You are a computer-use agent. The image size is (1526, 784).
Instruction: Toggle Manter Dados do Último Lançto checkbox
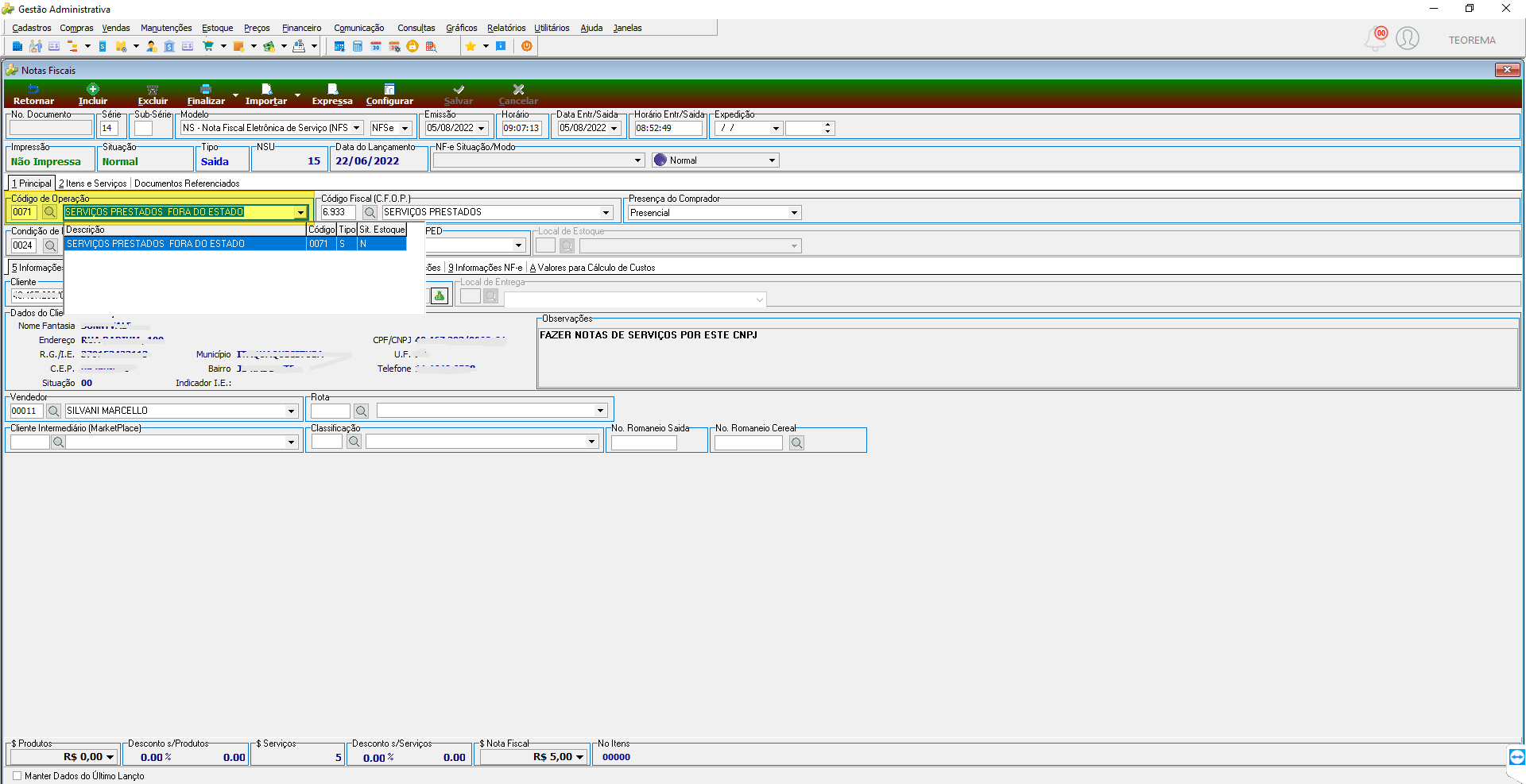[17, 776]
